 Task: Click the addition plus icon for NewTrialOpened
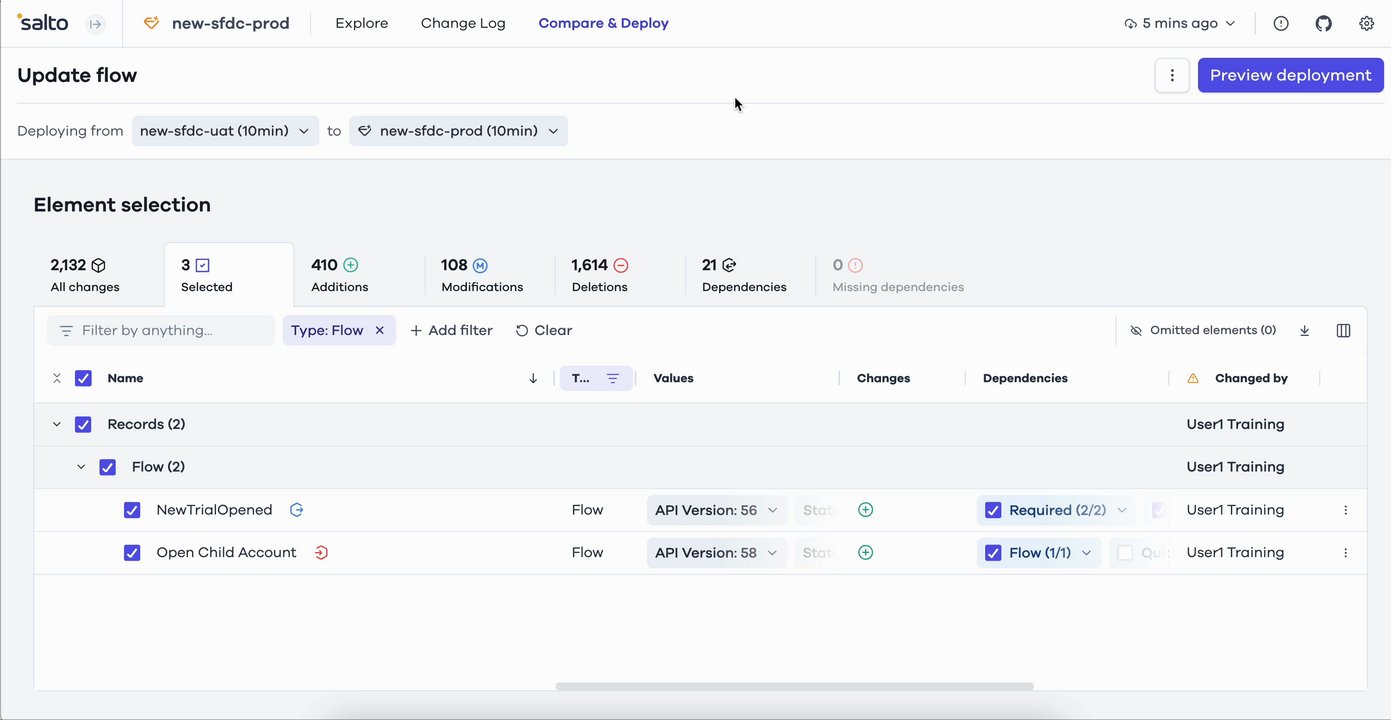pyautogui.click(x=866, y=510)
